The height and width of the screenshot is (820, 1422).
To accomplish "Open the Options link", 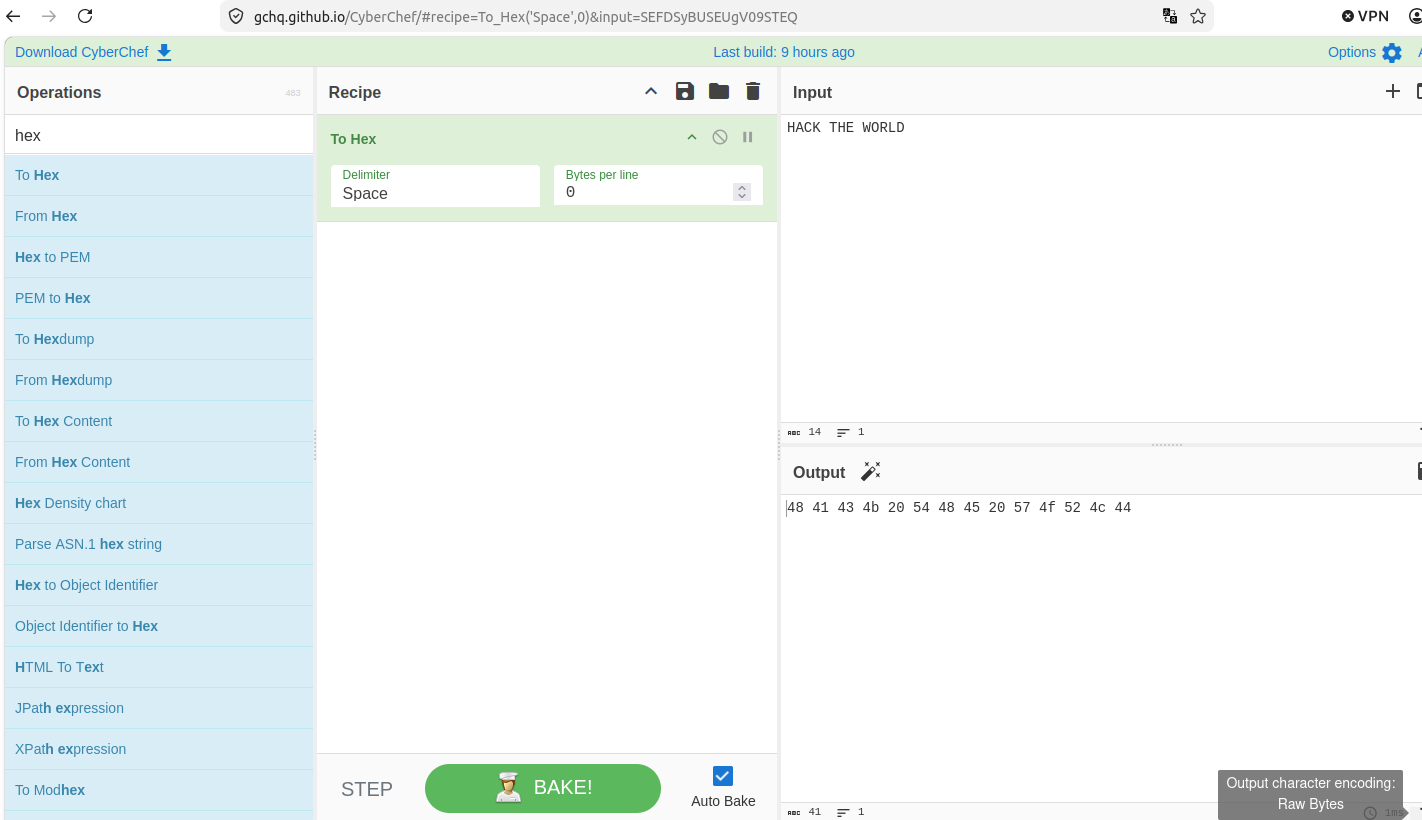I will (x=1352, y=52).
